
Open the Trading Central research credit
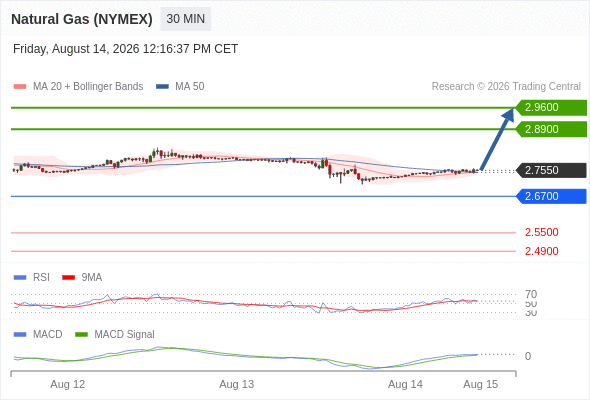click(506, 87)
